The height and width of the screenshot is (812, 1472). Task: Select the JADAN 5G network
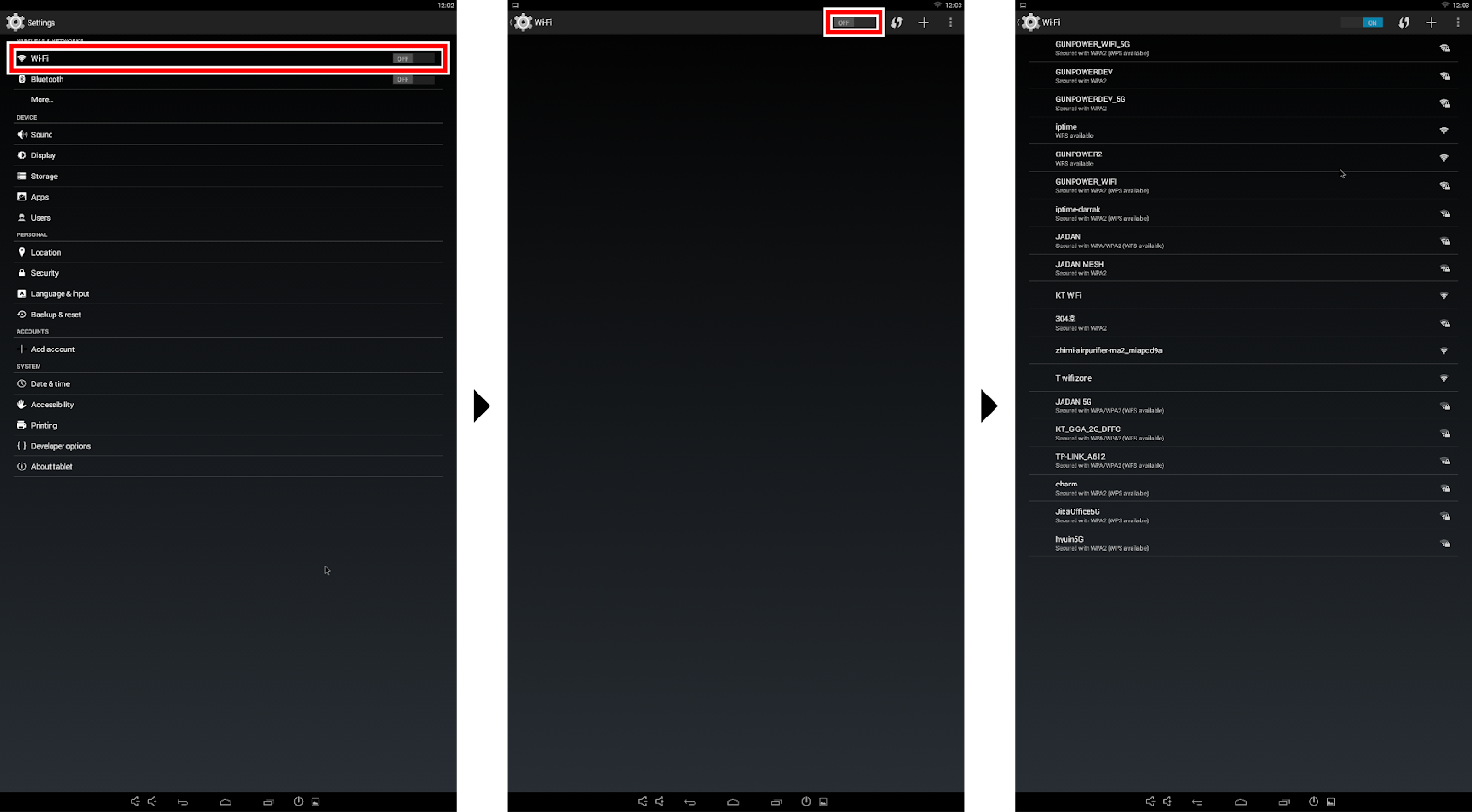click(1243, 406)
